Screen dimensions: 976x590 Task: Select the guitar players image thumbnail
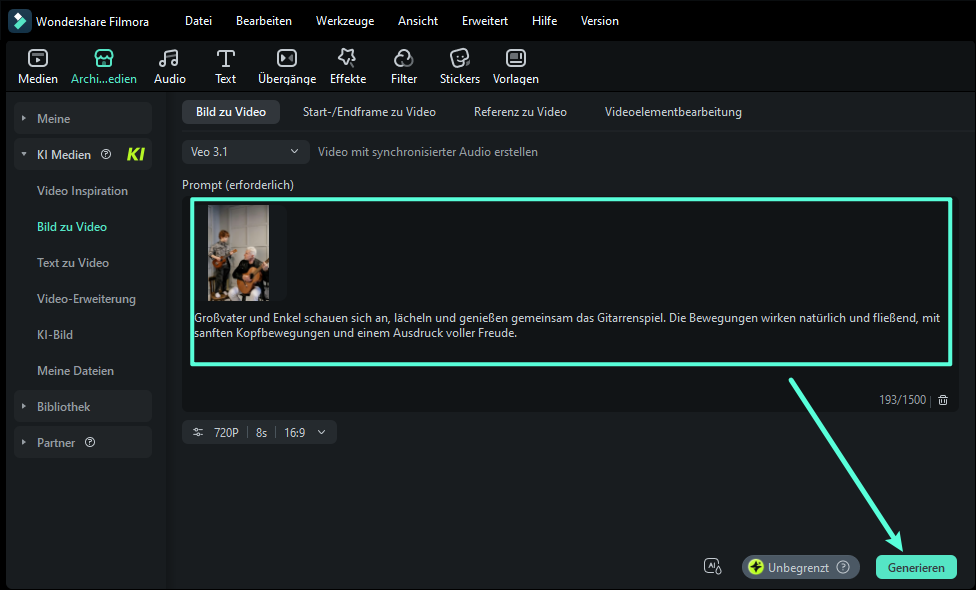[238, 253]
